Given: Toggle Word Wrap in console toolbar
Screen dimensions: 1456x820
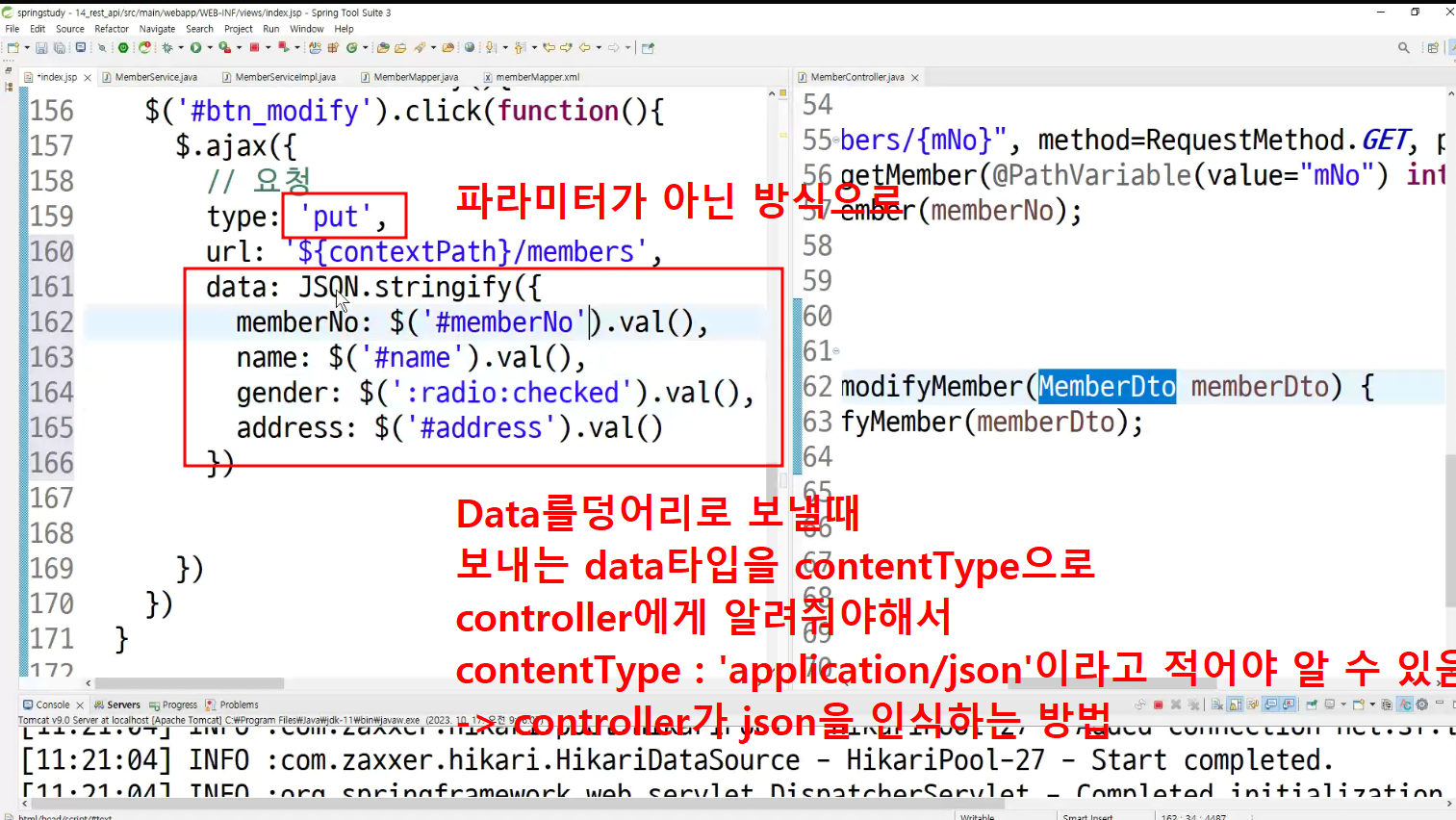Looking at the screenshot, I should pyautogui.click(x=1252, y=705).
